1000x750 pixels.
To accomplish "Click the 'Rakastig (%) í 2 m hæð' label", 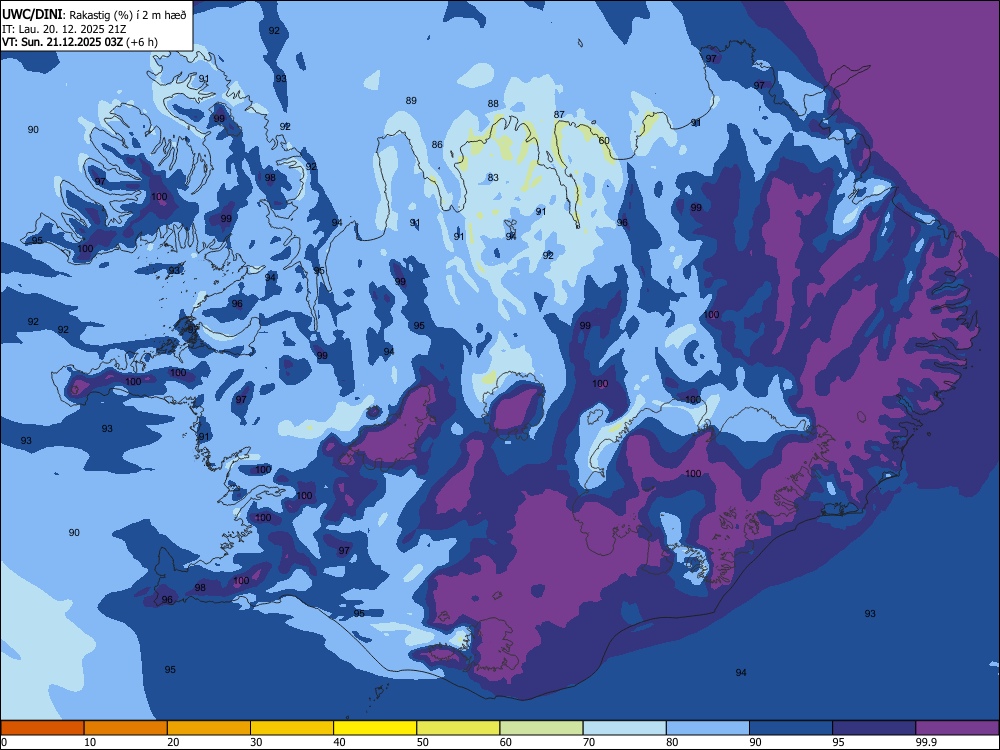I will 128,15.
